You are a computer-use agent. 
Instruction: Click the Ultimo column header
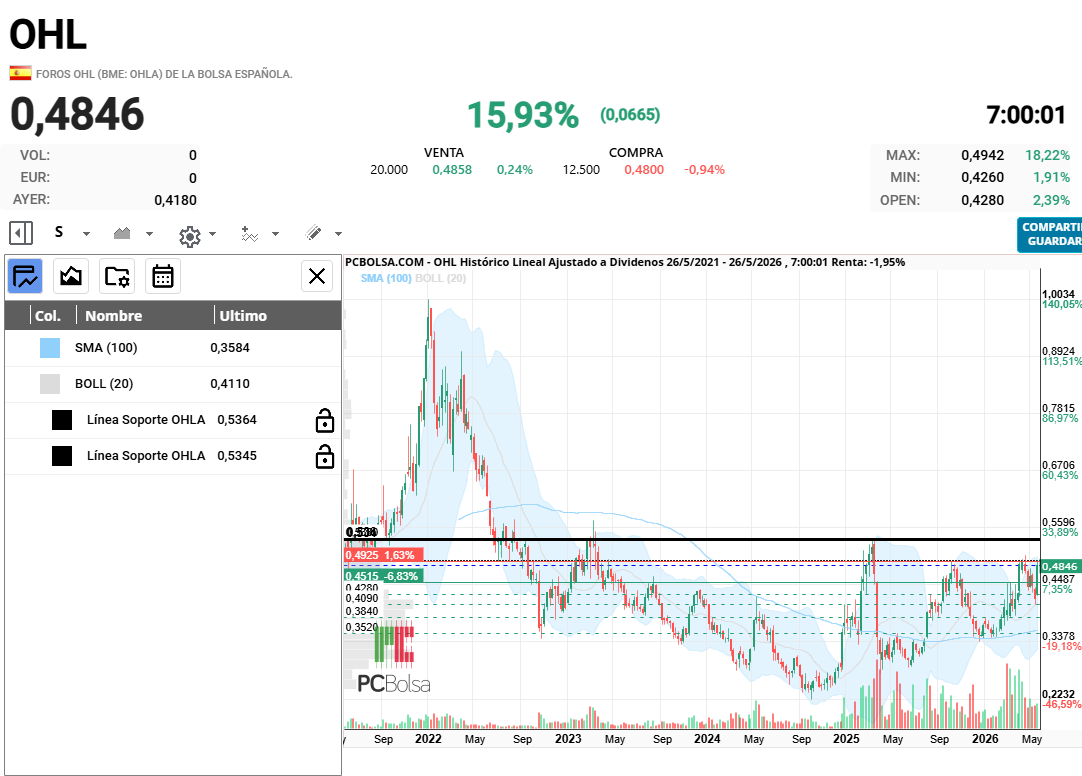(x=243, y=316)
